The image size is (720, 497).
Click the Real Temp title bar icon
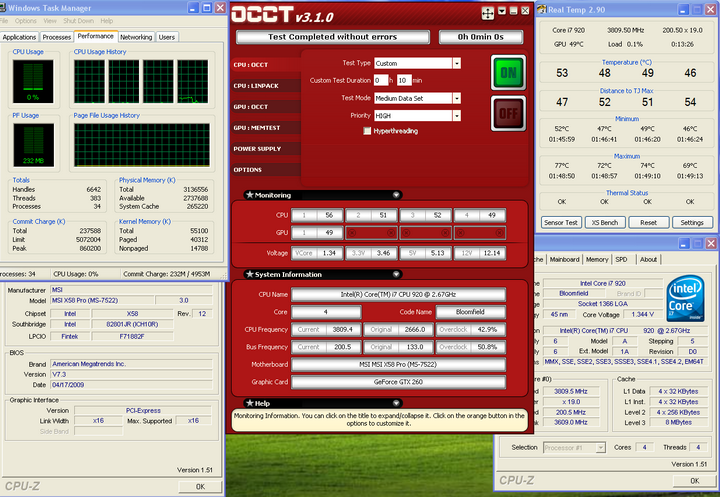[x=542, y=9]
